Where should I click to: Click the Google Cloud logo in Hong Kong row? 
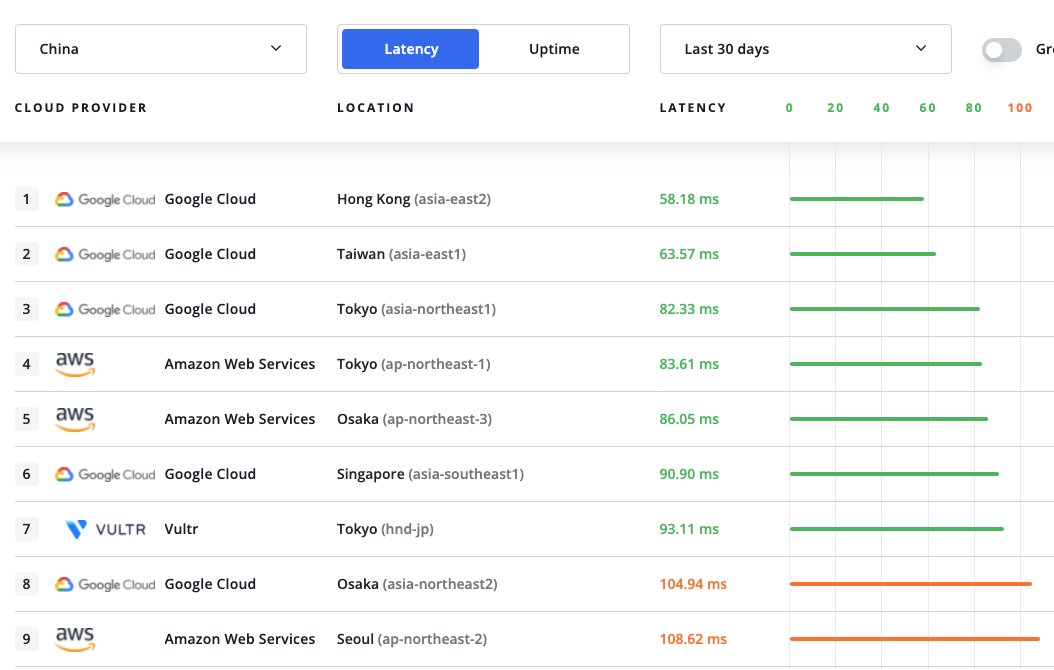[x=105, y=200]
